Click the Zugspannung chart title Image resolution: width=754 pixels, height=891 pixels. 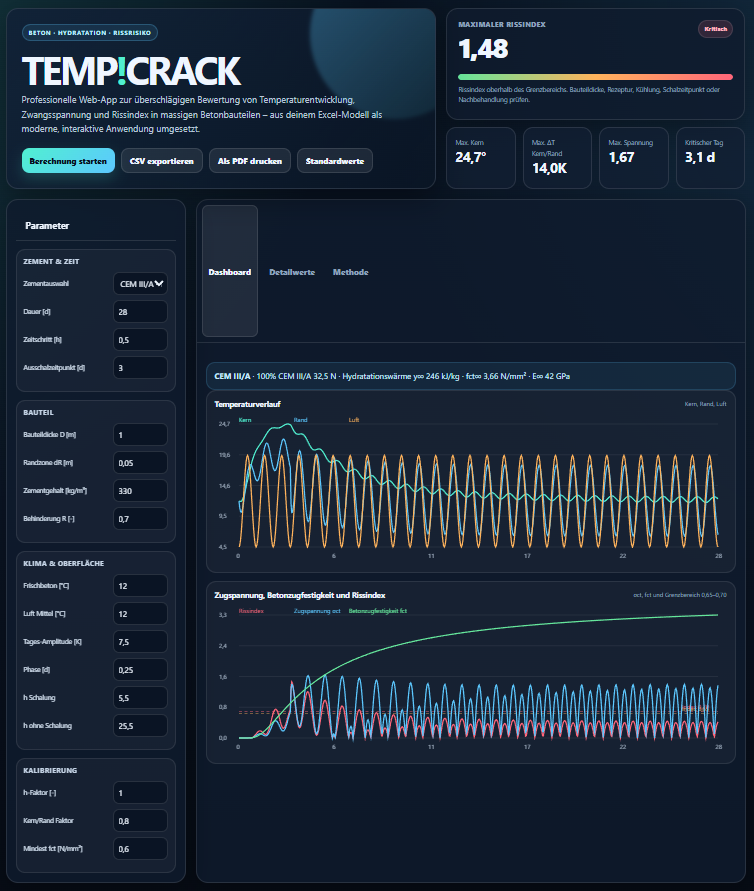(299, 595)
